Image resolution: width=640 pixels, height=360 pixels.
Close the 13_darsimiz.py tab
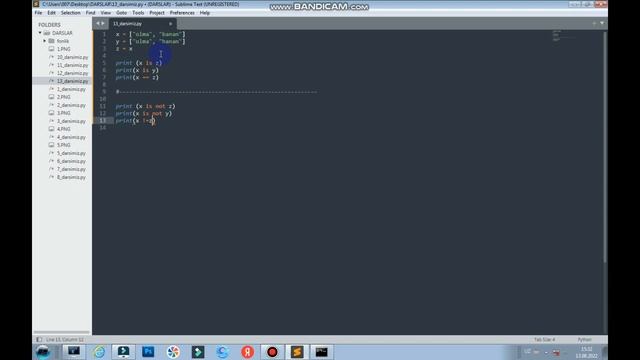pos(171,24)
